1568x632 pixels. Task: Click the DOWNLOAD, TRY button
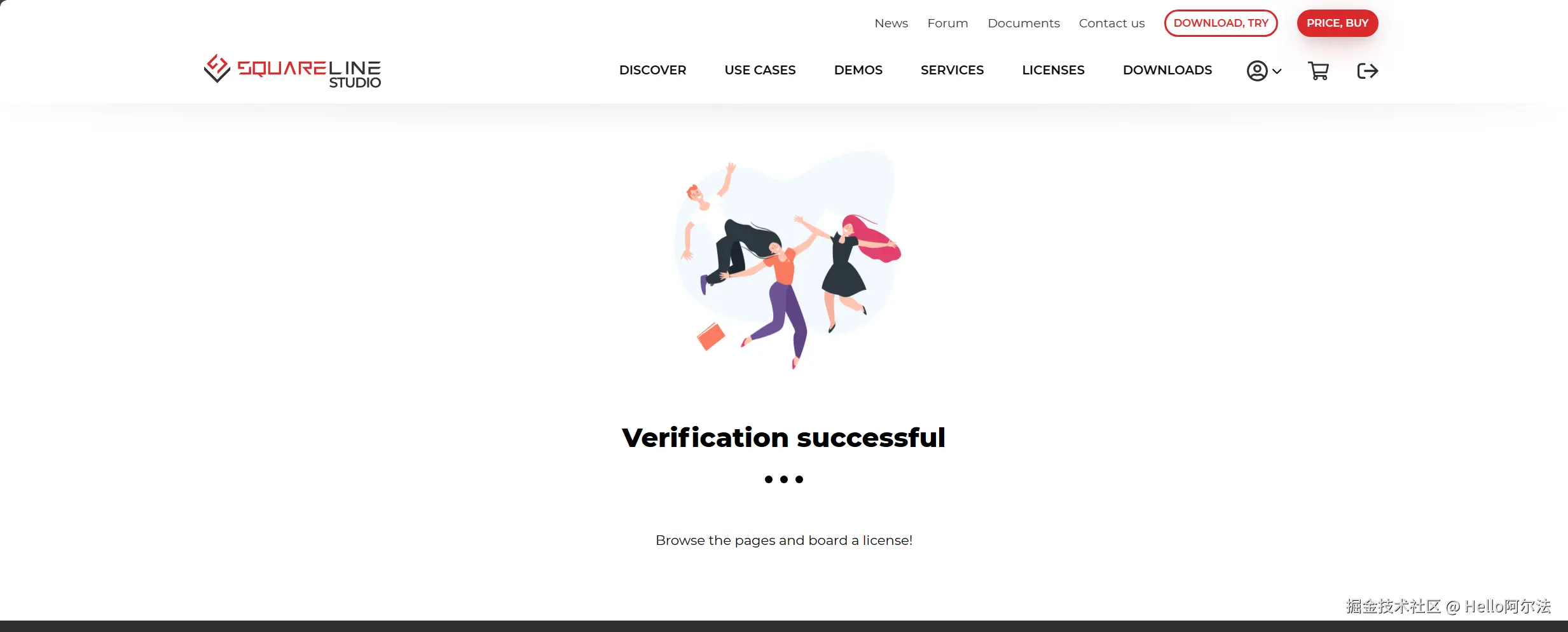point(1221,23)
